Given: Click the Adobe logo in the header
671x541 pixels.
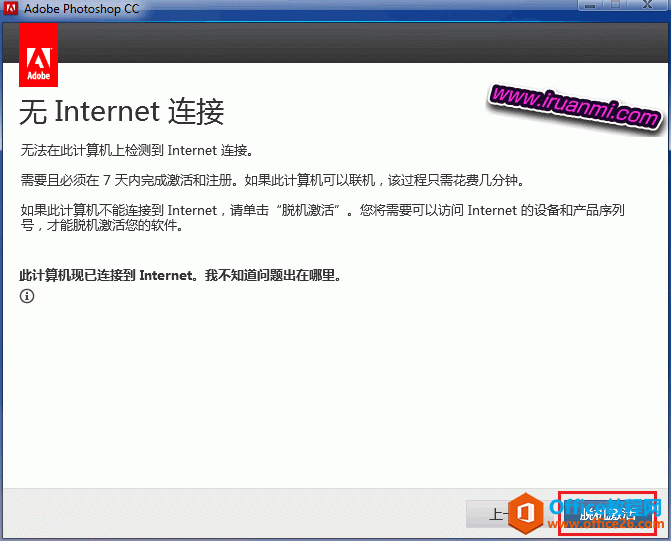Looking at the screenshot, I should point(39,55).
